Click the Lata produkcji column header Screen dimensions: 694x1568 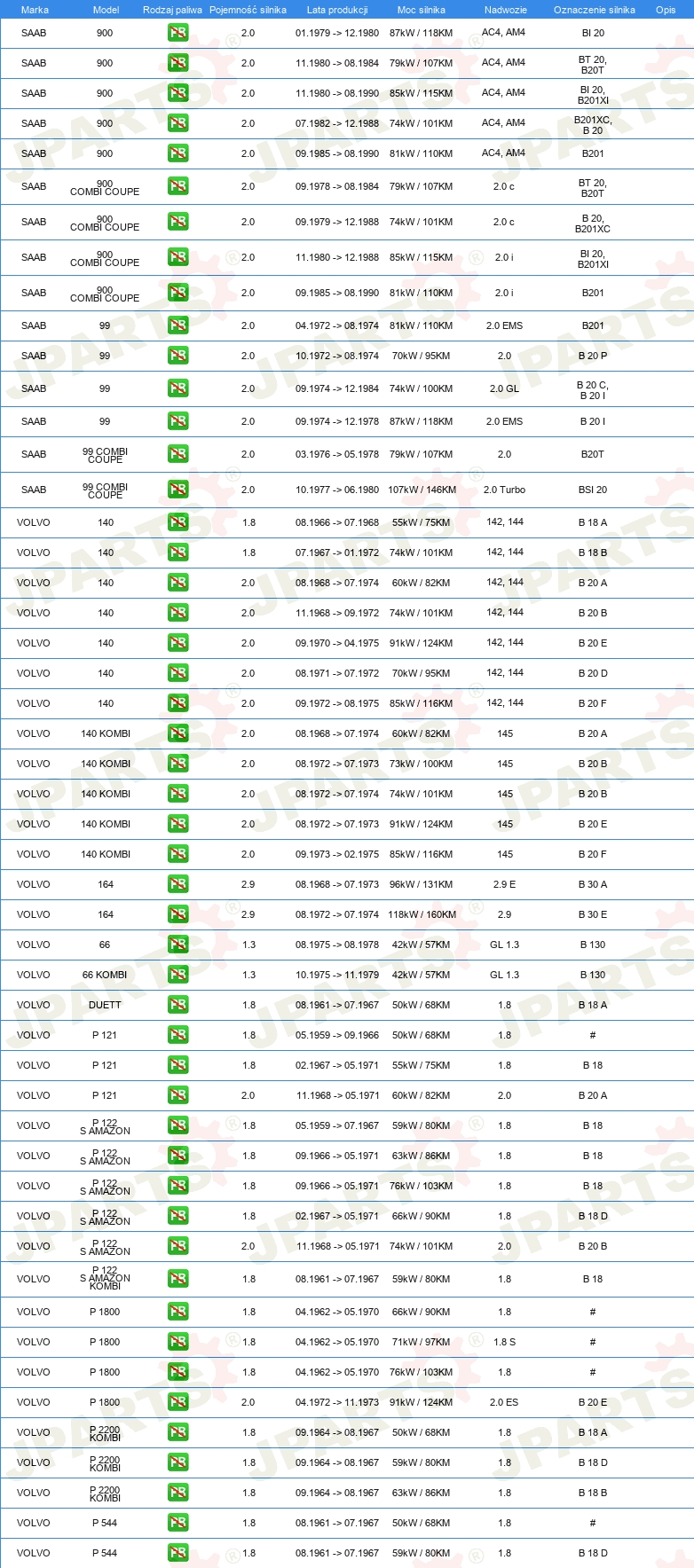pos(337,10)
